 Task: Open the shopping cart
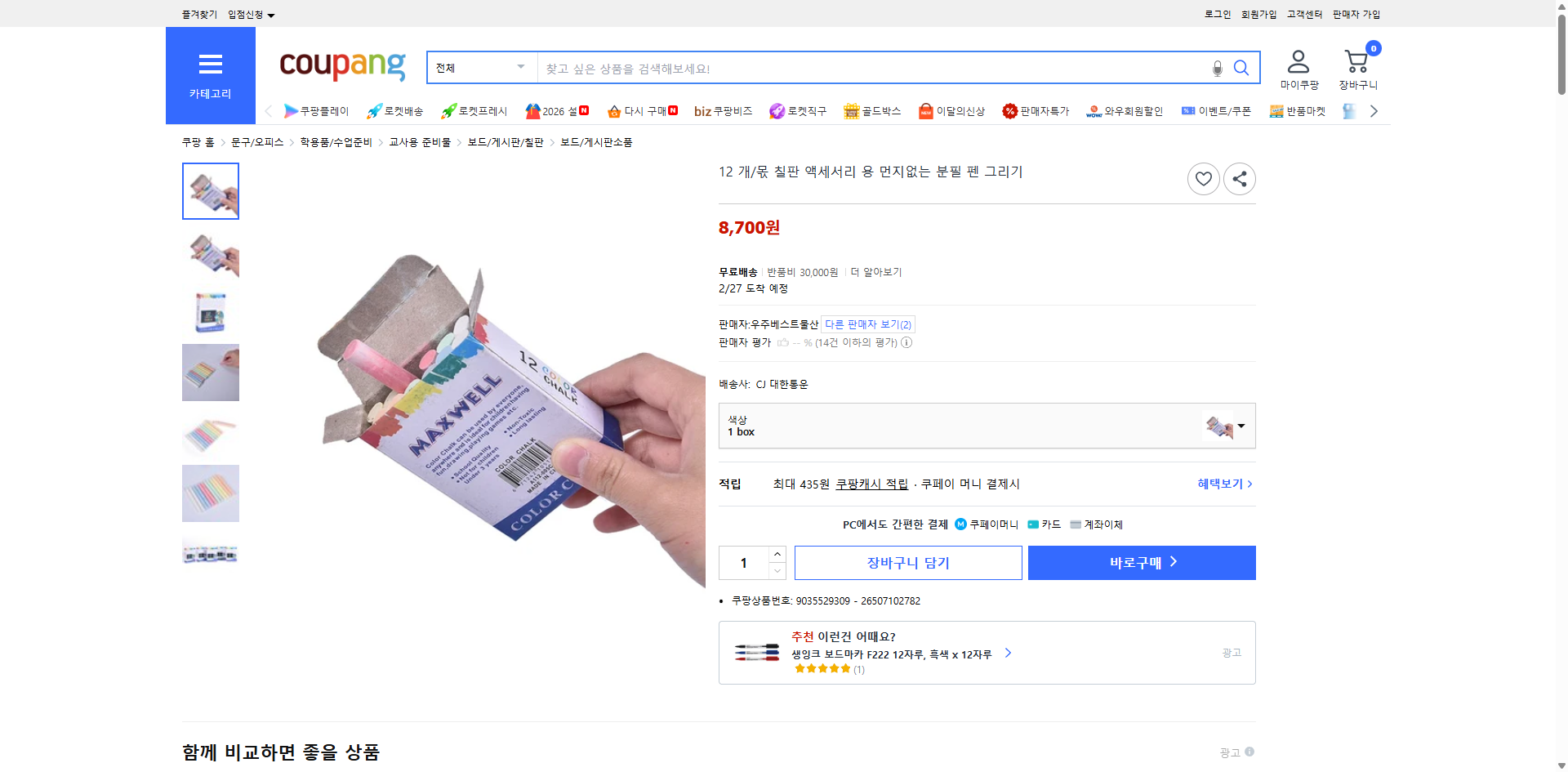click(x=1356, y=61)
